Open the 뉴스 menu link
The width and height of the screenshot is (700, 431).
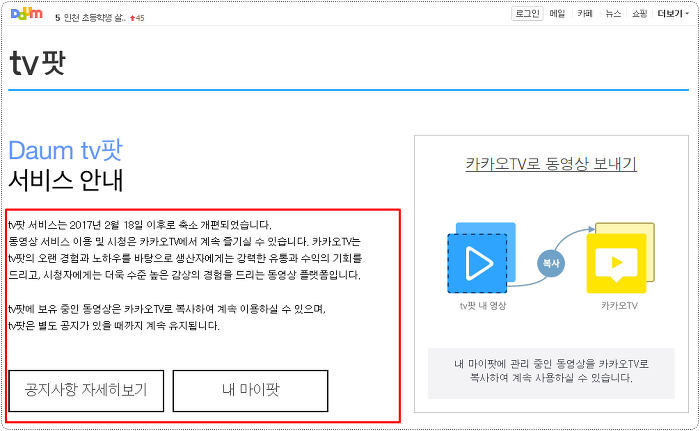point(613,13)
